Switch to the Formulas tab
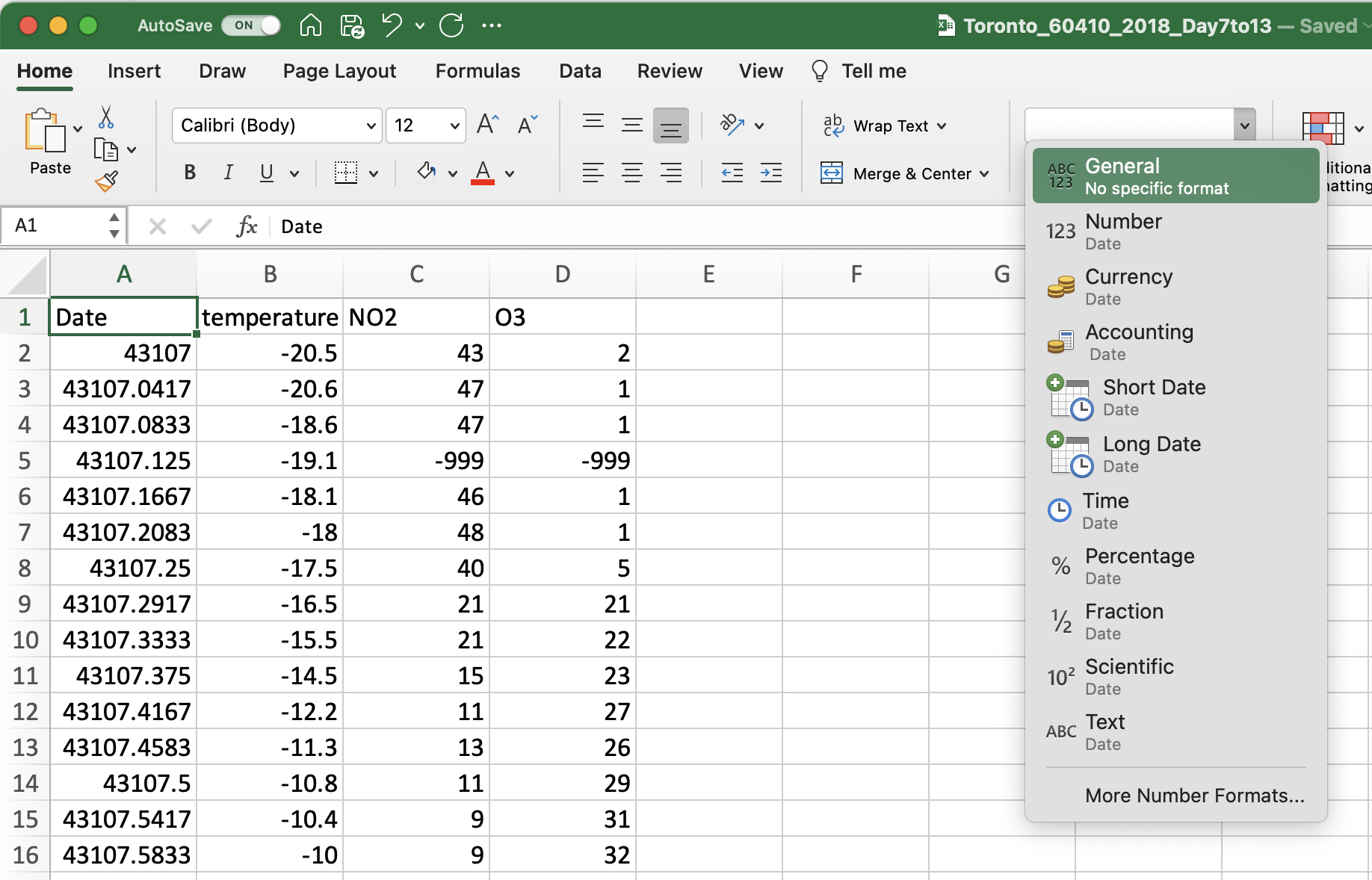The width and height of the screenshot is (1372, 880). (x=478, y=71)
